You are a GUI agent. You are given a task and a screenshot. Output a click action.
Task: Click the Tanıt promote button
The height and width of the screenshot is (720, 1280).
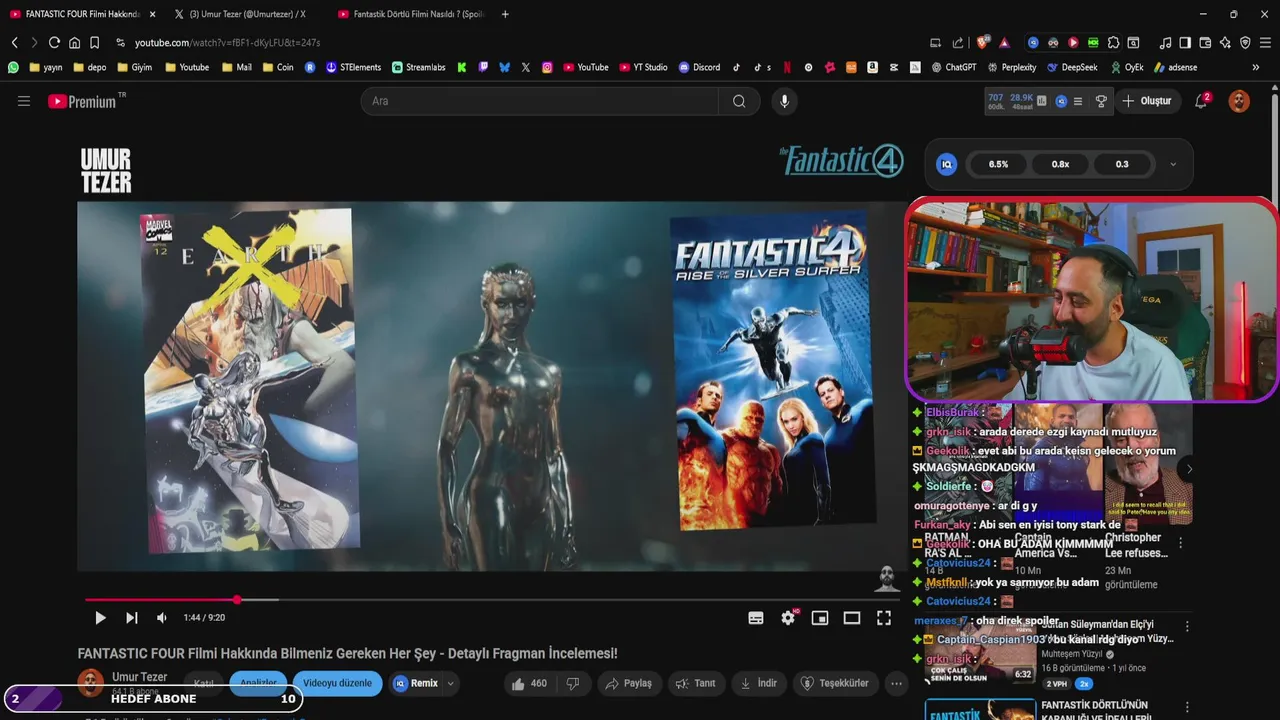coord(695,683)
